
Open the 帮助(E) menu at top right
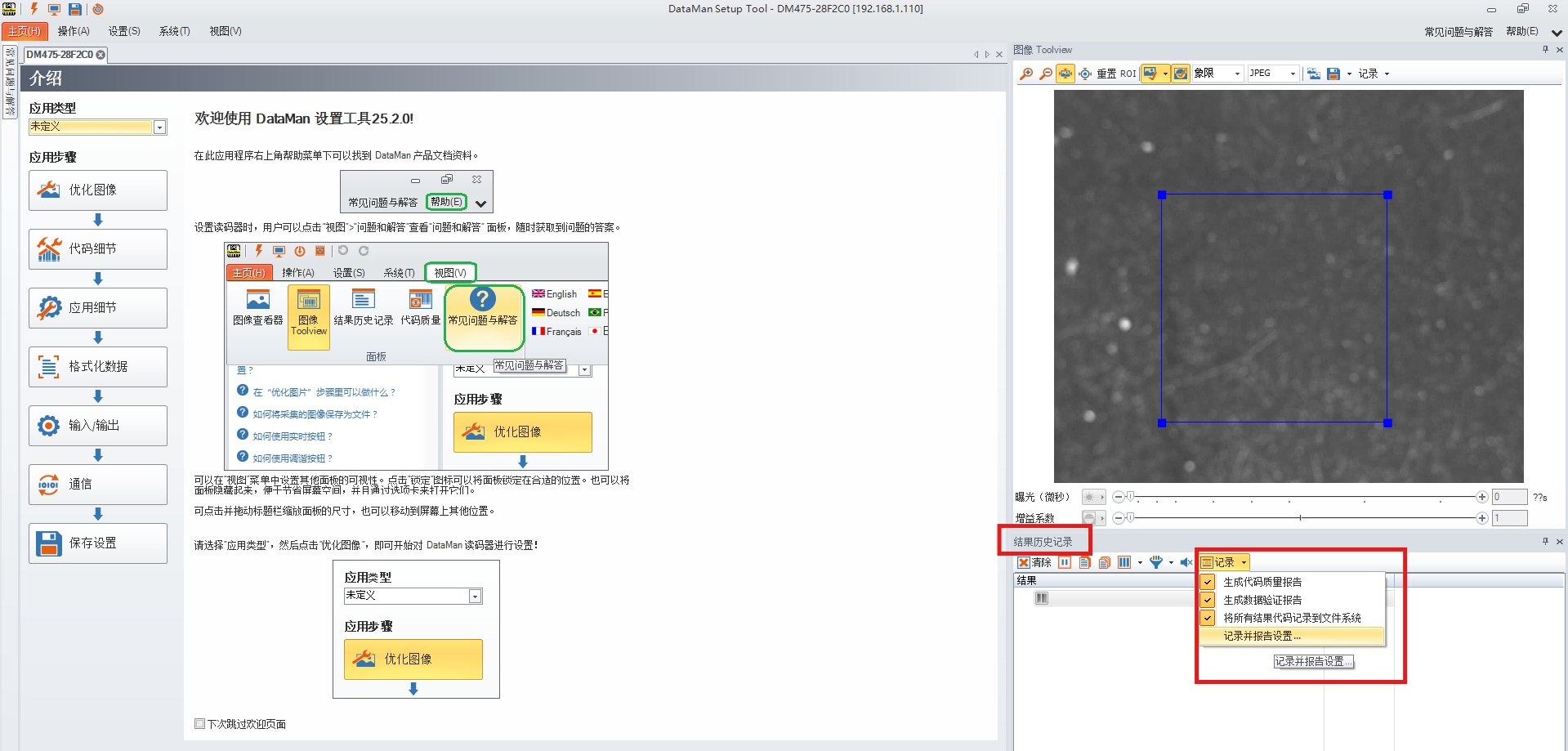1521,32
